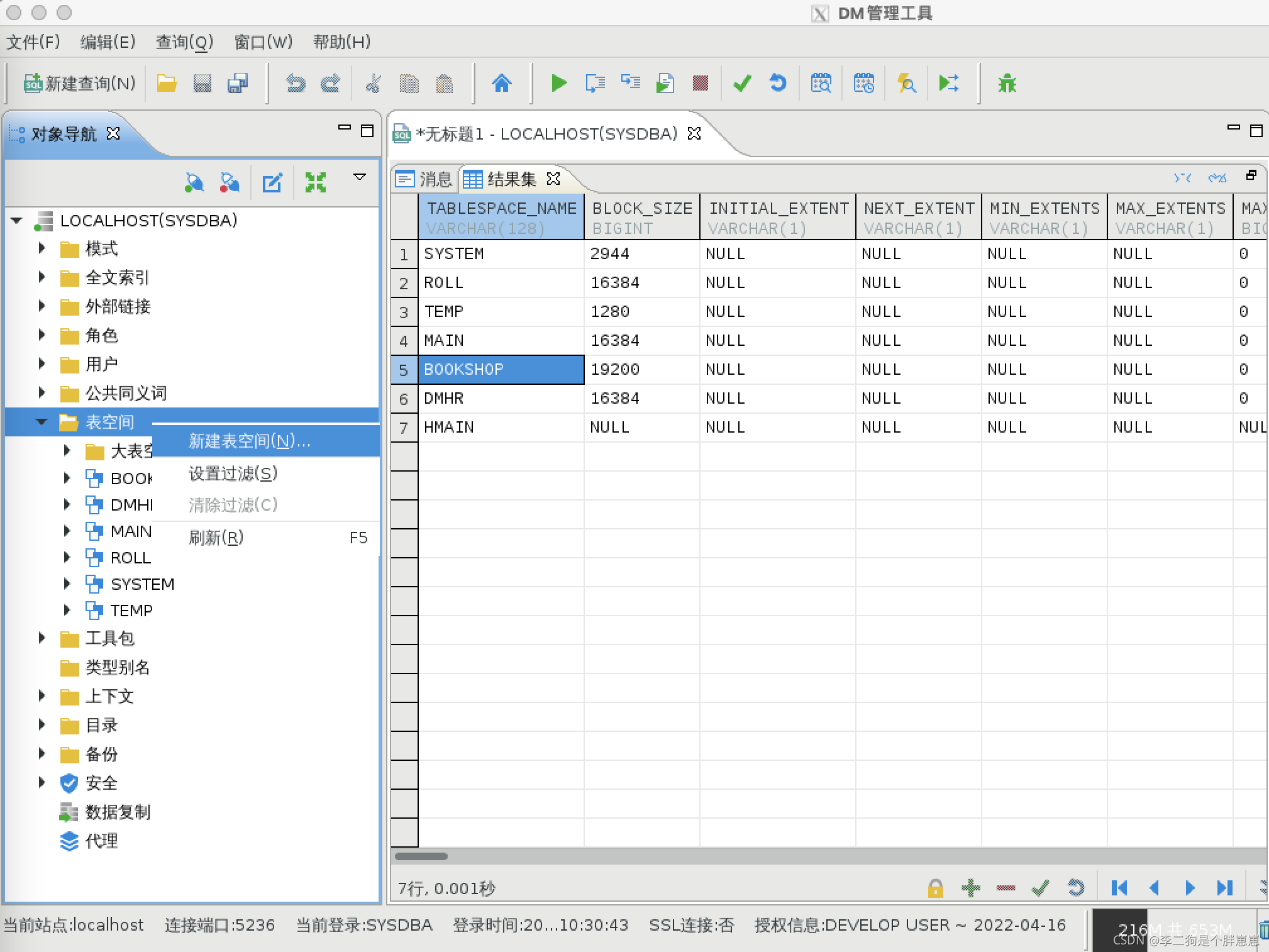Image resolution: width=1269 pixels, height=952 pixels.
Task: Expand the 工具包 folder
Action: (42, 638)
